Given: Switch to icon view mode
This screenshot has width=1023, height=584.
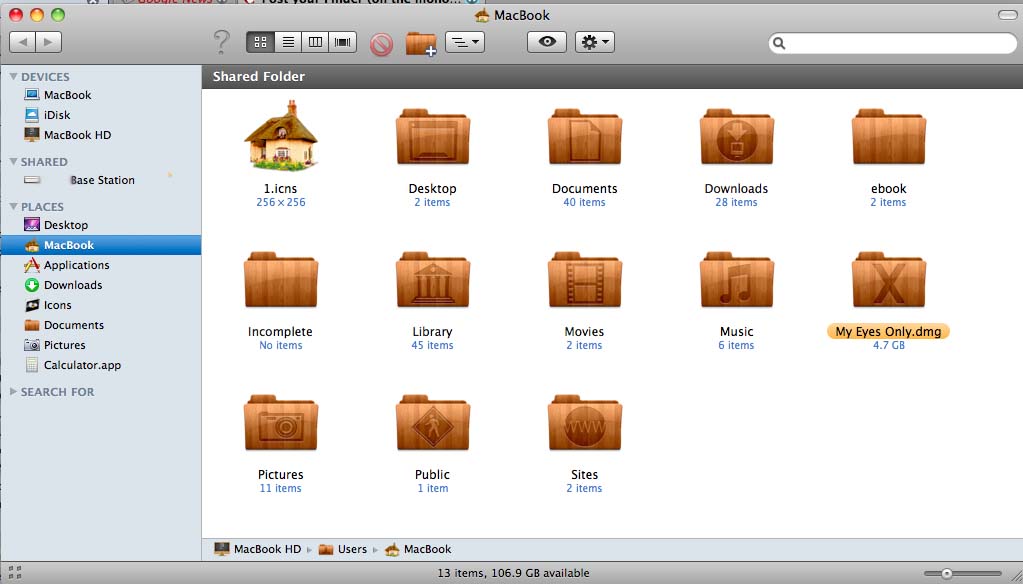Looking at the screenshot, I should (260, 42).
